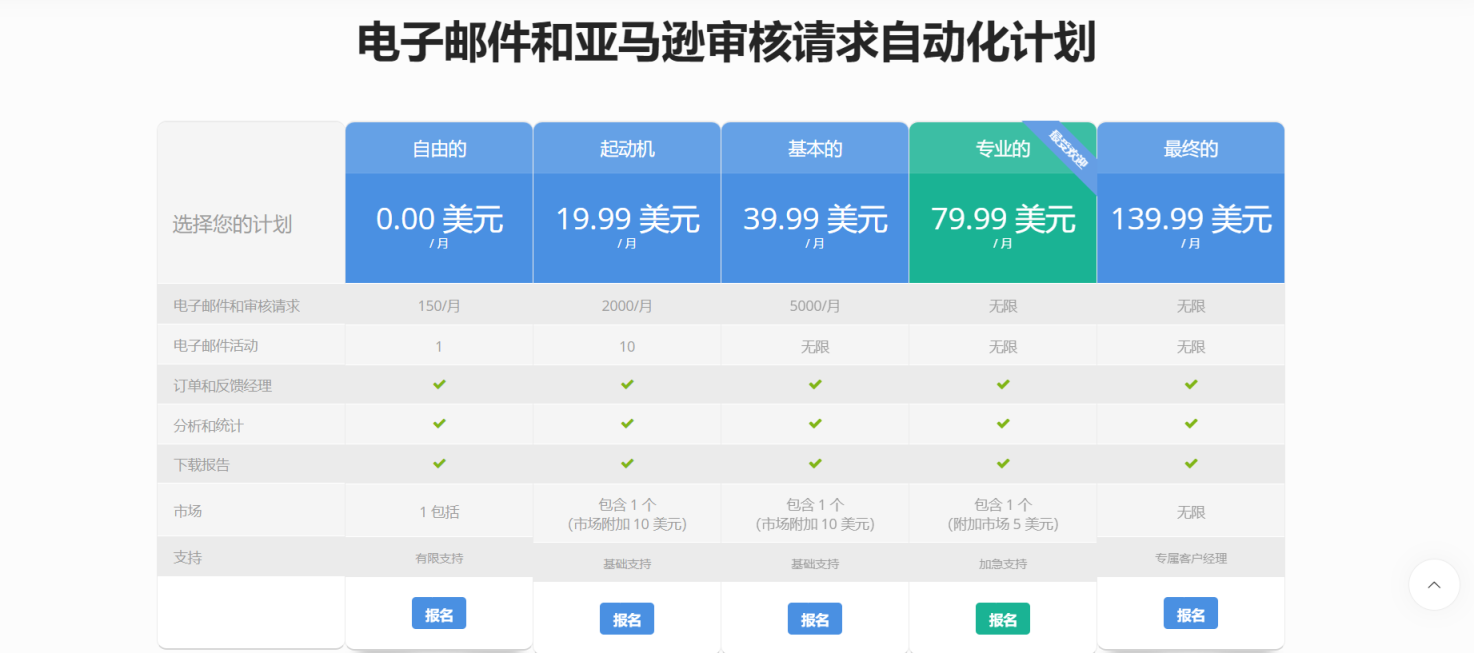Click 订单和反馈经理 checkmark in 基本的 column

[x=815, y=385]
